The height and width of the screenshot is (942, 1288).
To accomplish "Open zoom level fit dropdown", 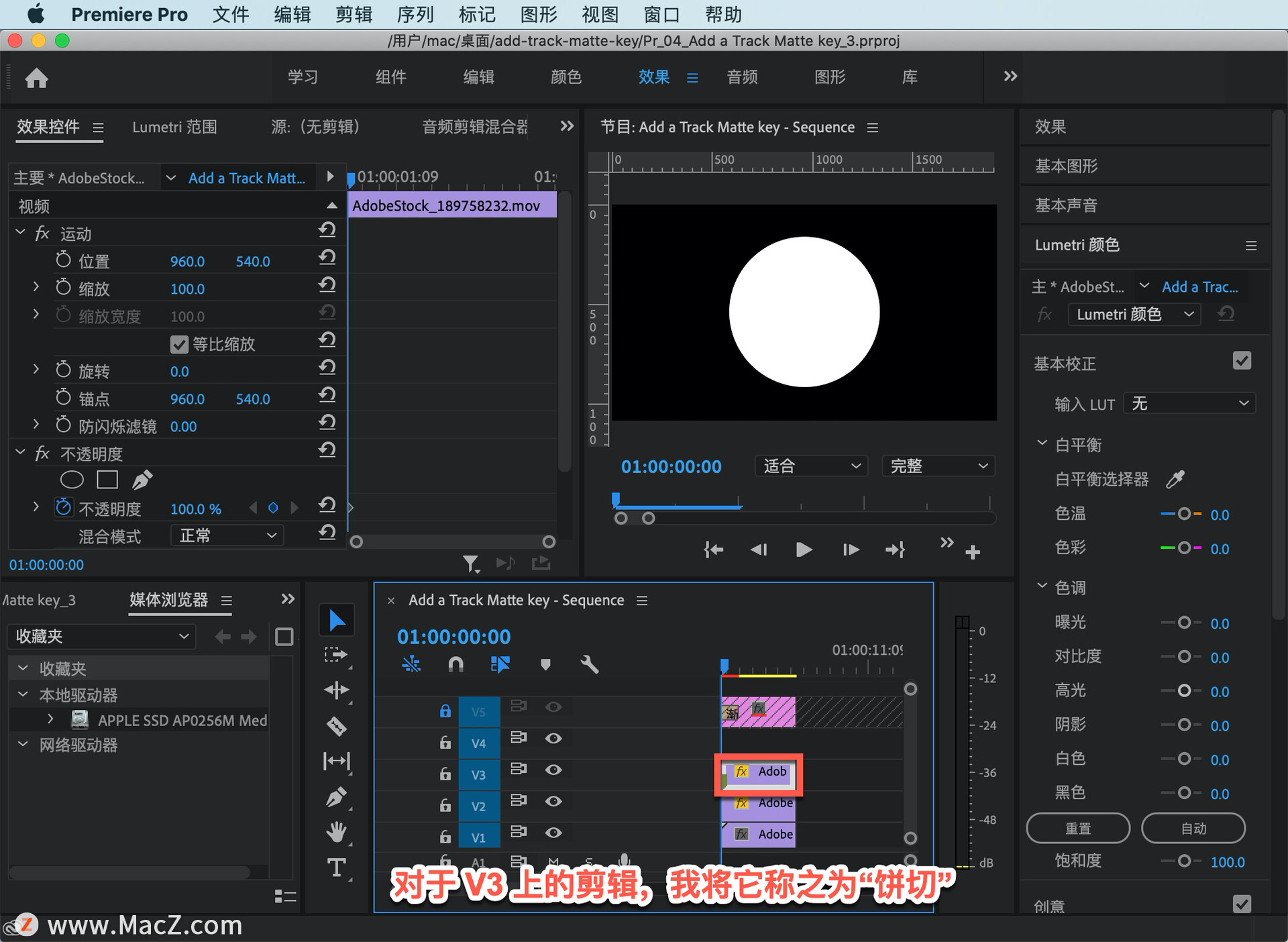I will click(x=811, y=466).
